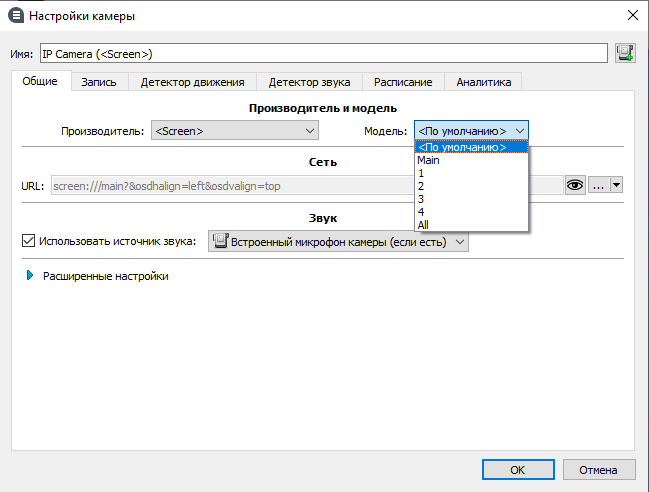Open the sound source microphone dropdown
This screenshot has width=649, height=492.
pyautogui.click(x=337, y=241)
